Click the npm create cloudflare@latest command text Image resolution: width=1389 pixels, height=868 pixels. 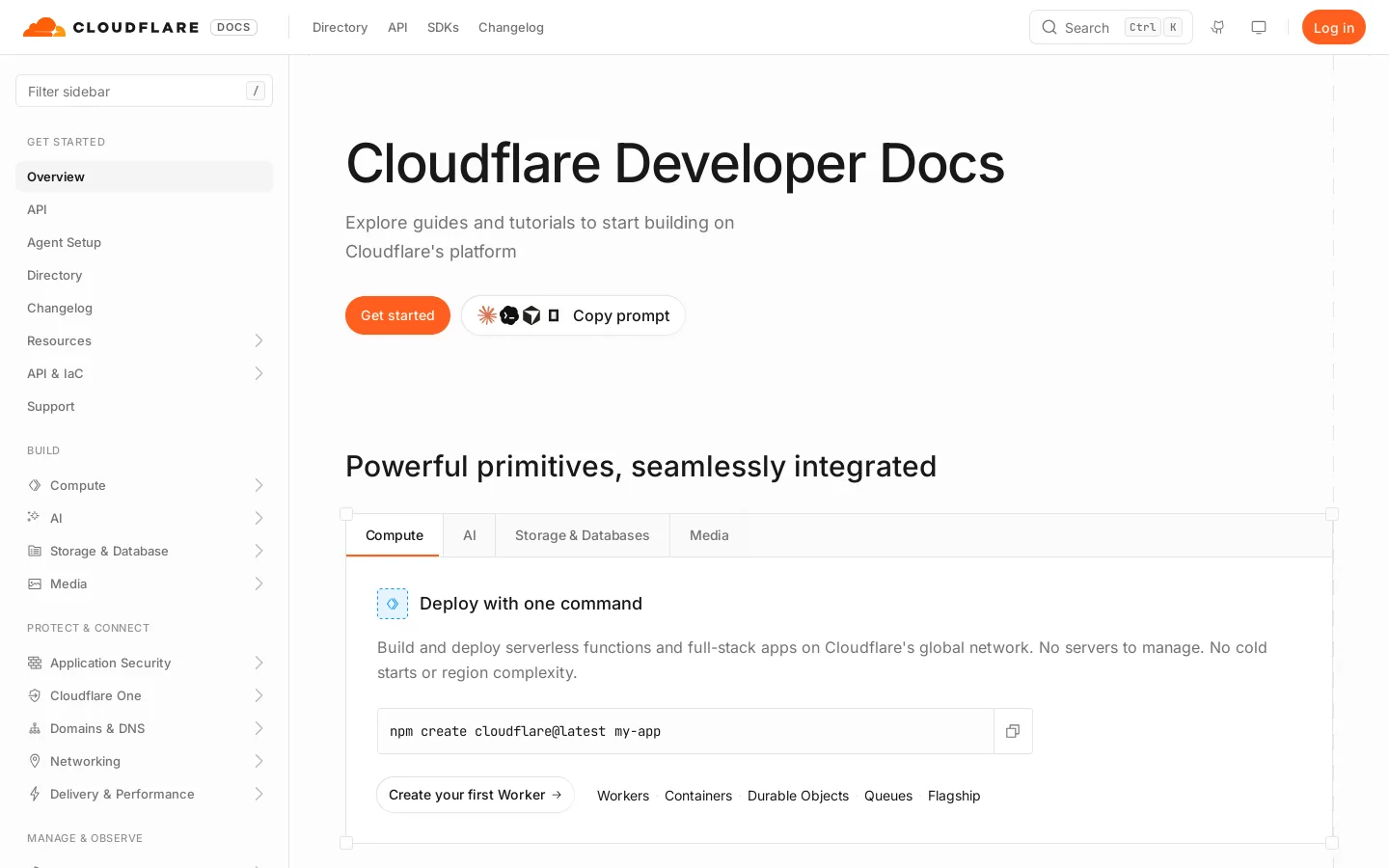click(525, 731)
